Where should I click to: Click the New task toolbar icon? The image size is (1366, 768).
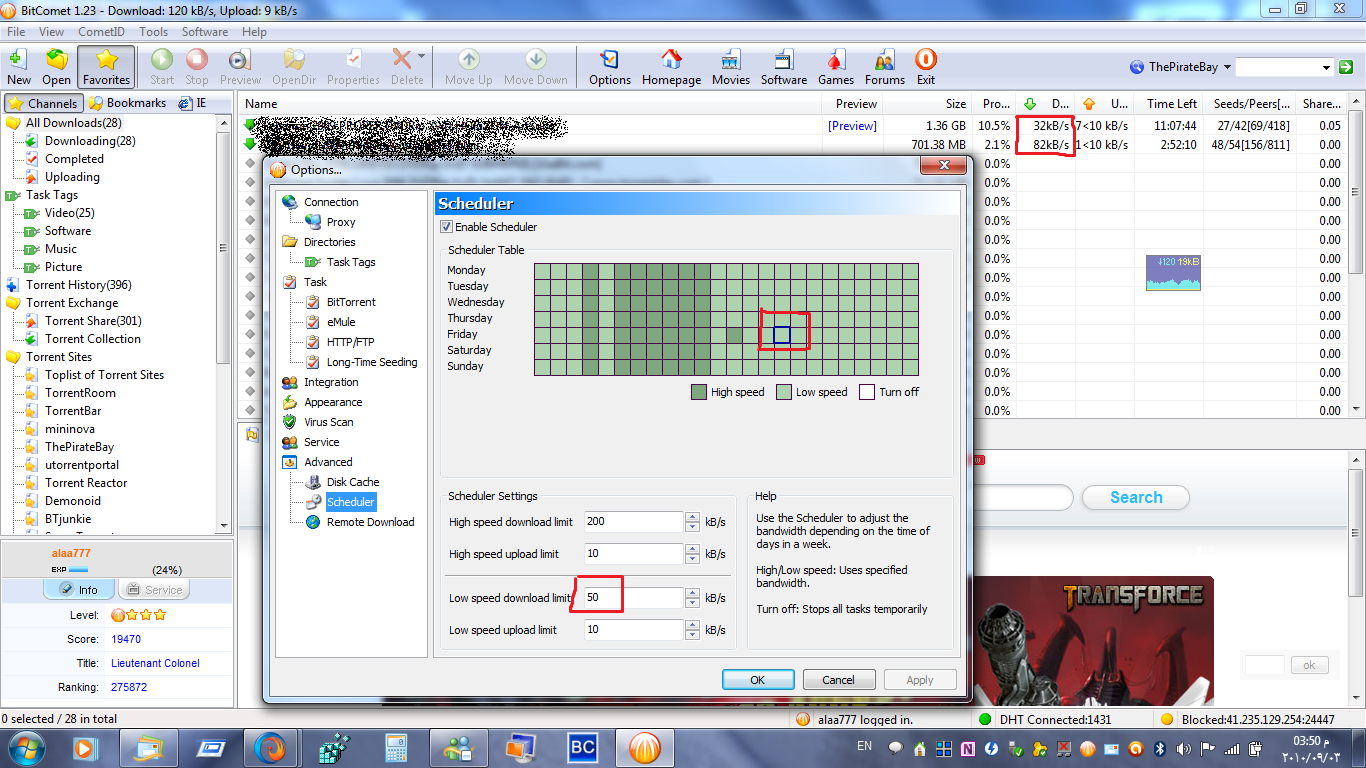(19, 67)
